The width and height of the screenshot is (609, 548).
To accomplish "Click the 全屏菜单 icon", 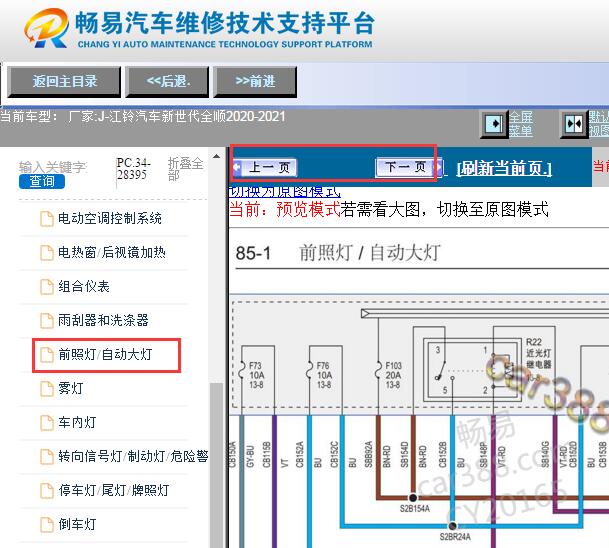I will (494, 124).
